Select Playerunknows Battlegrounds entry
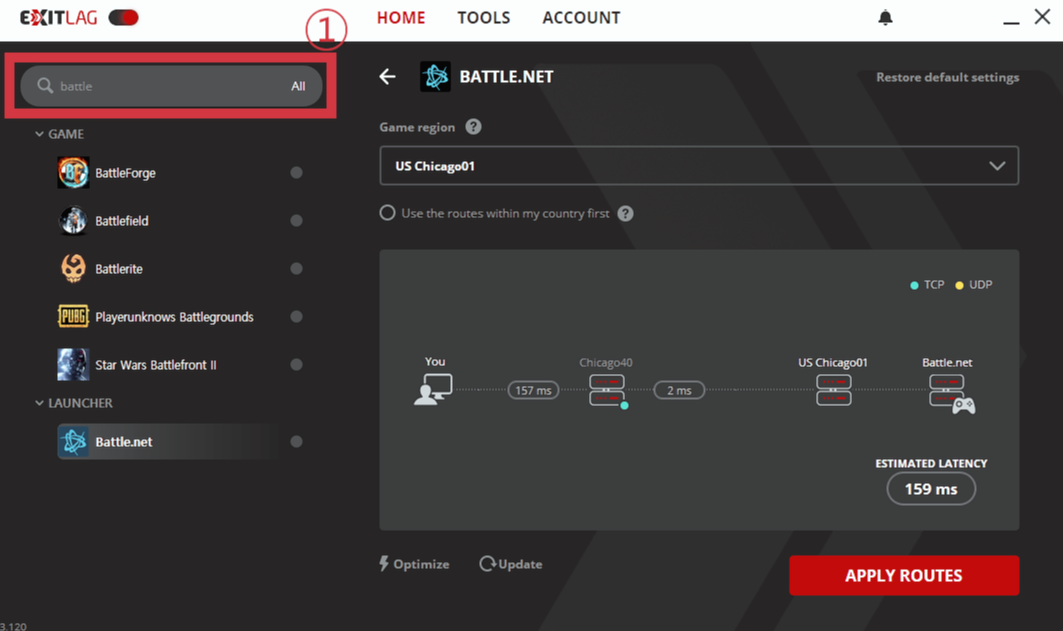The width and height of the screenshot is (1063, 631). (x=174, y=317)
